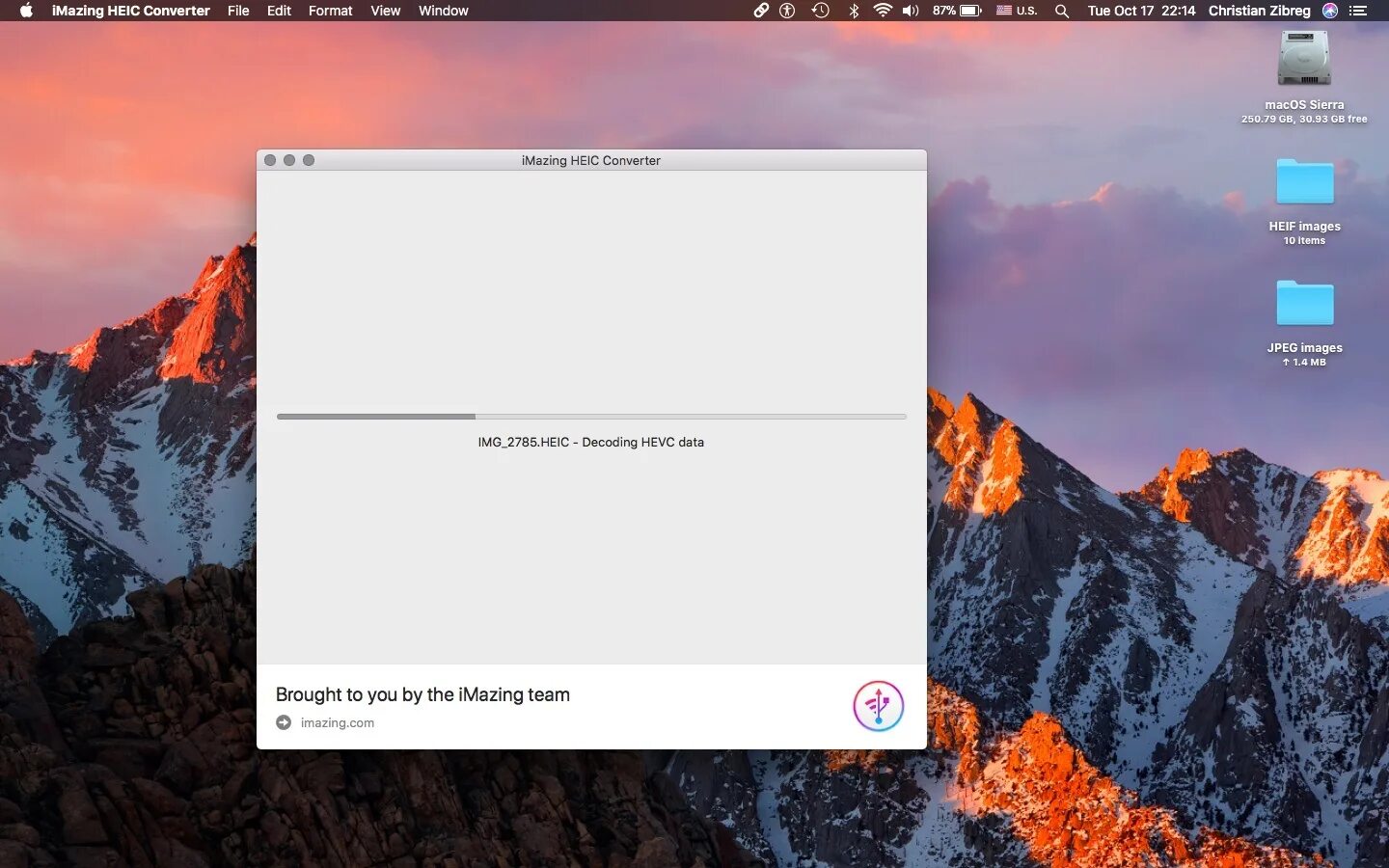Open Notification Center
This screenshot has height=868, width=1389.
coord(1358,11)
